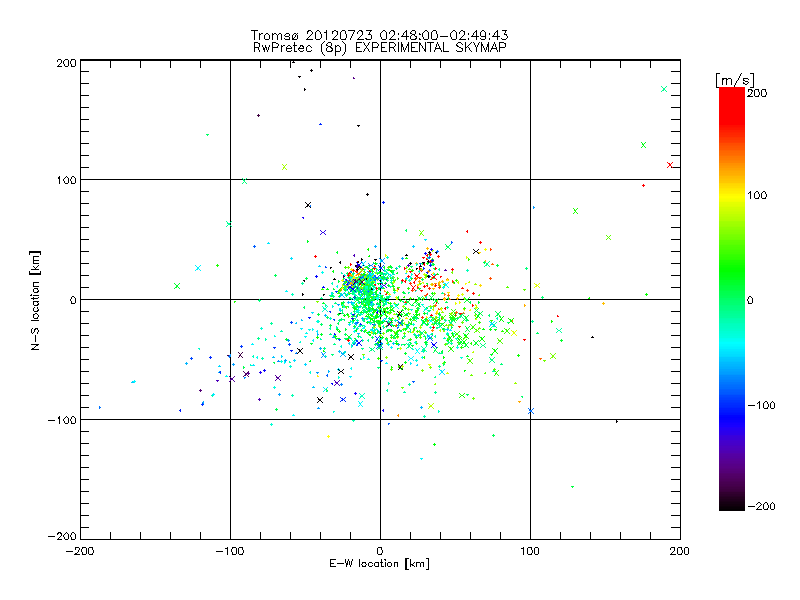Click the E-W axis tick label '100'

click(530, 551)
